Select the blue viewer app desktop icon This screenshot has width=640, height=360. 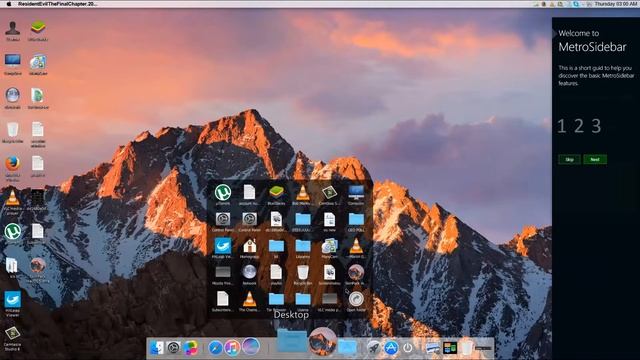(x=13, y=299)
